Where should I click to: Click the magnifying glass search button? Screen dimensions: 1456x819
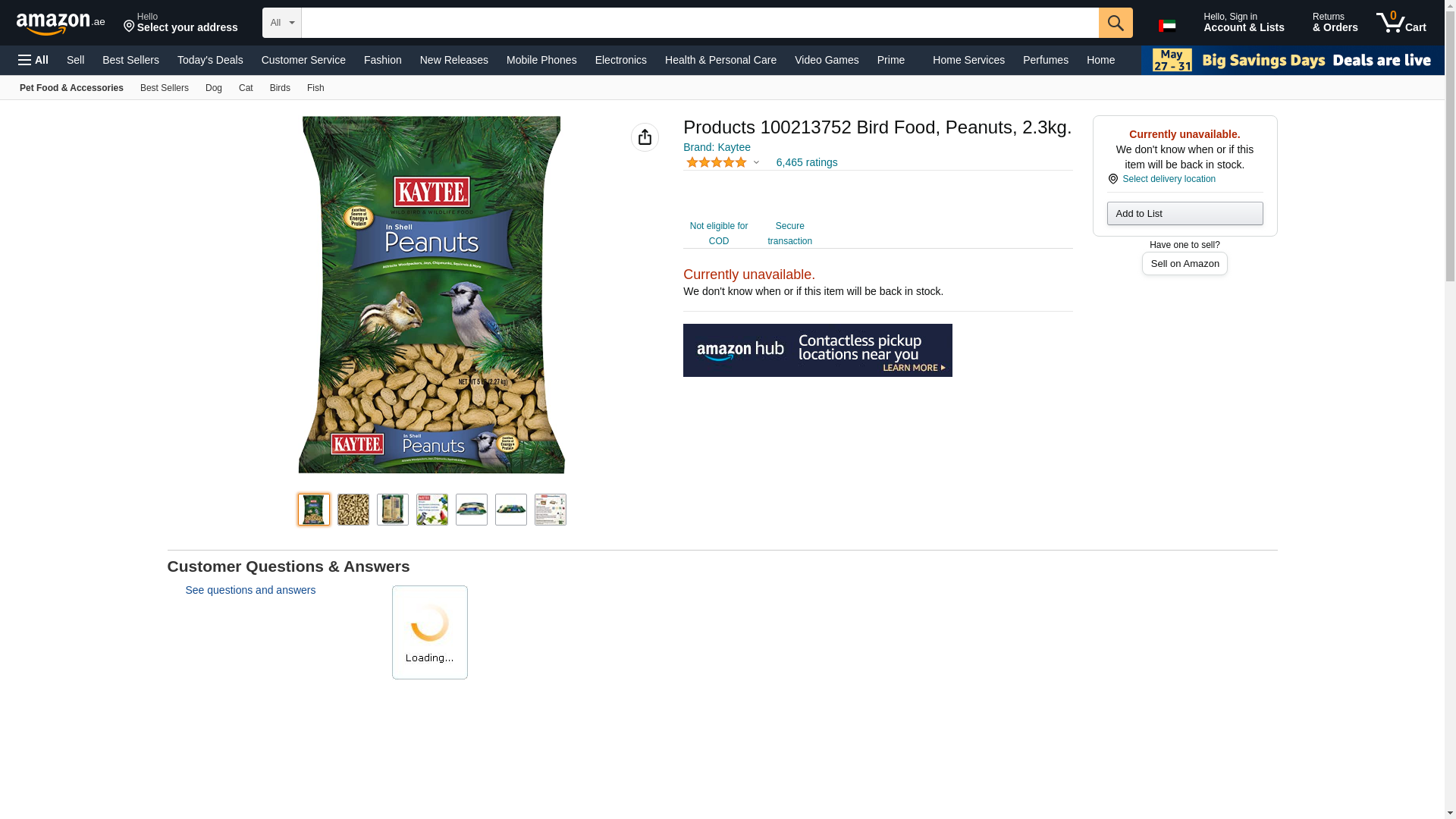pyautogui.click(x=1116, y=23)
